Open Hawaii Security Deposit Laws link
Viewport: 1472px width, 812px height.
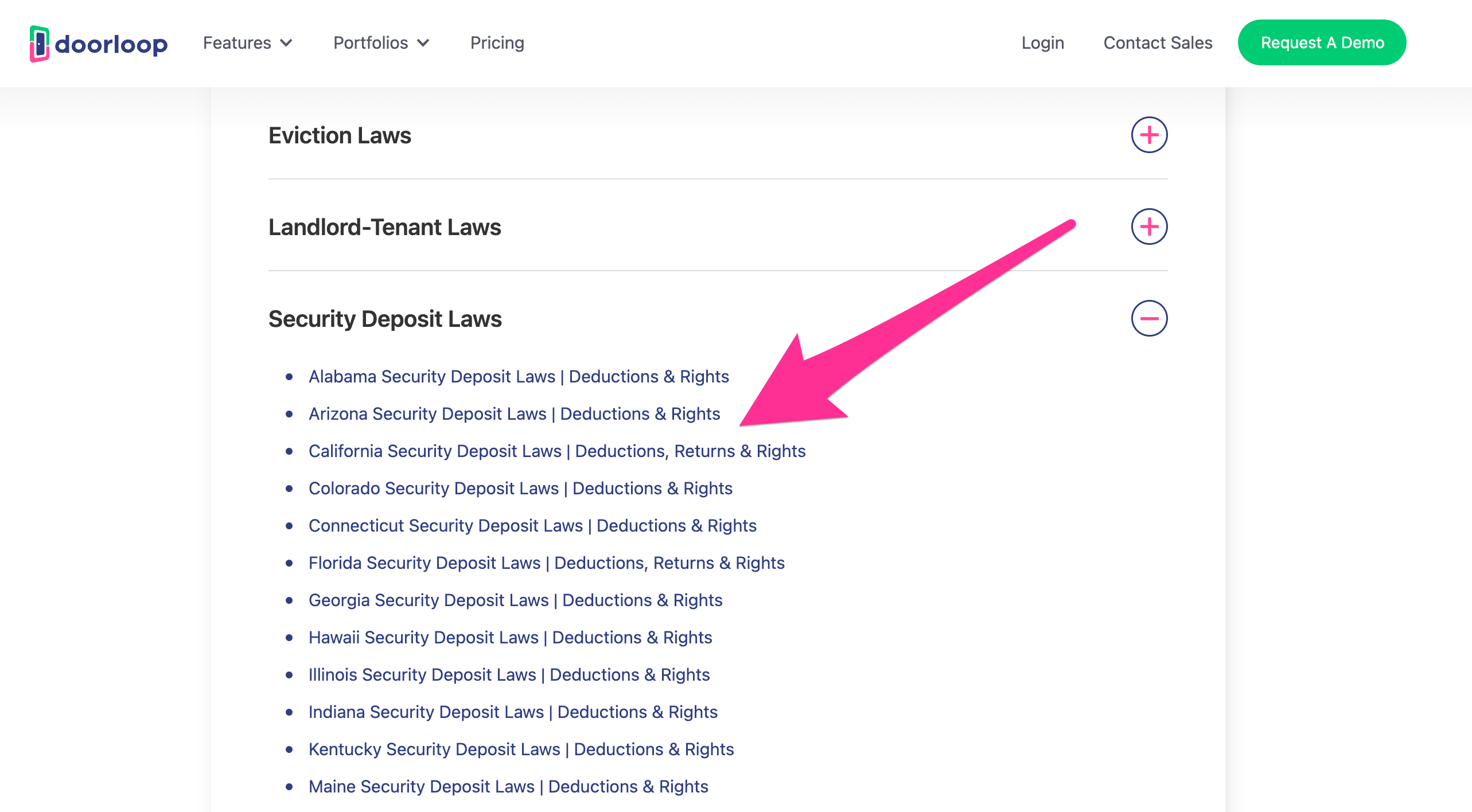pyautogui.click(x=511, y=637)
